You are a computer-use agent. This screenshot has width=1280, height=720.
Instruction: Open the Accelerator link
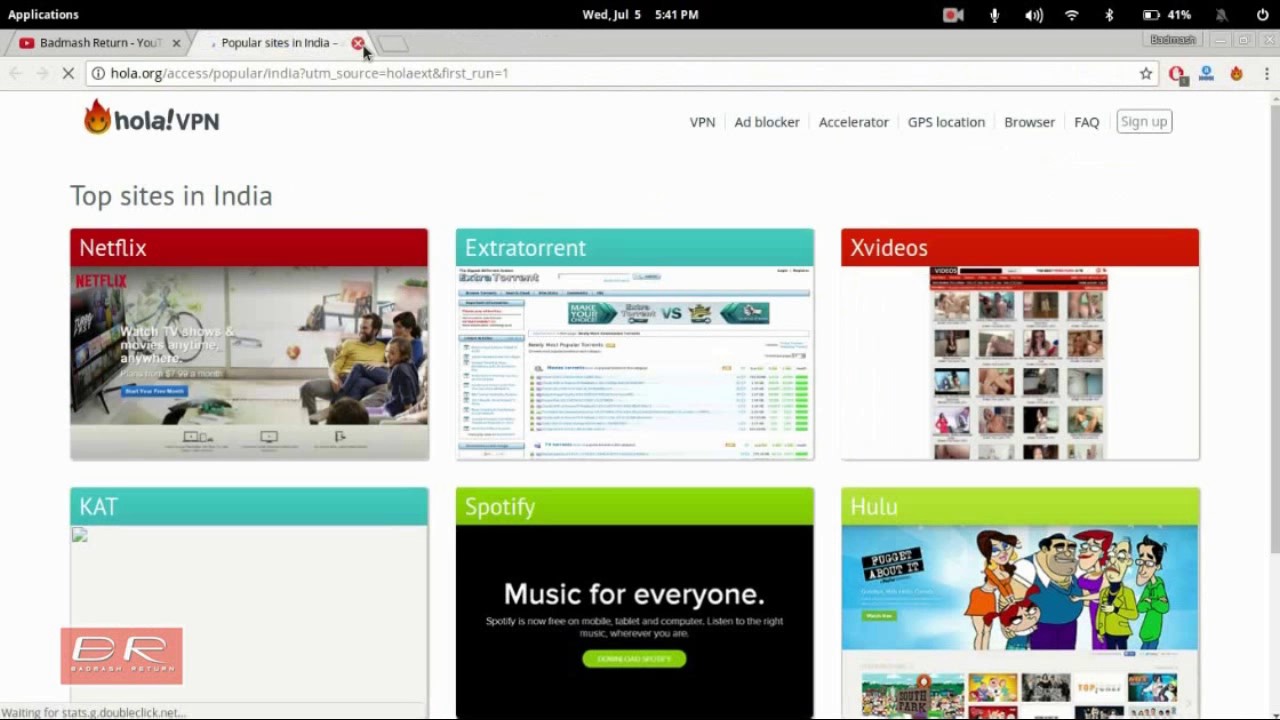pos(853,122)
